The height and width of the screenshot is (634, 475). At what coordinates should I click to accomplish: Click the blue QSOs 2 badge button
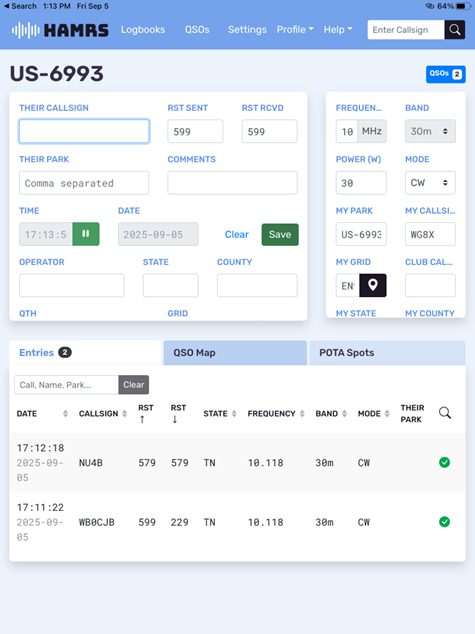tap(445, 74)
